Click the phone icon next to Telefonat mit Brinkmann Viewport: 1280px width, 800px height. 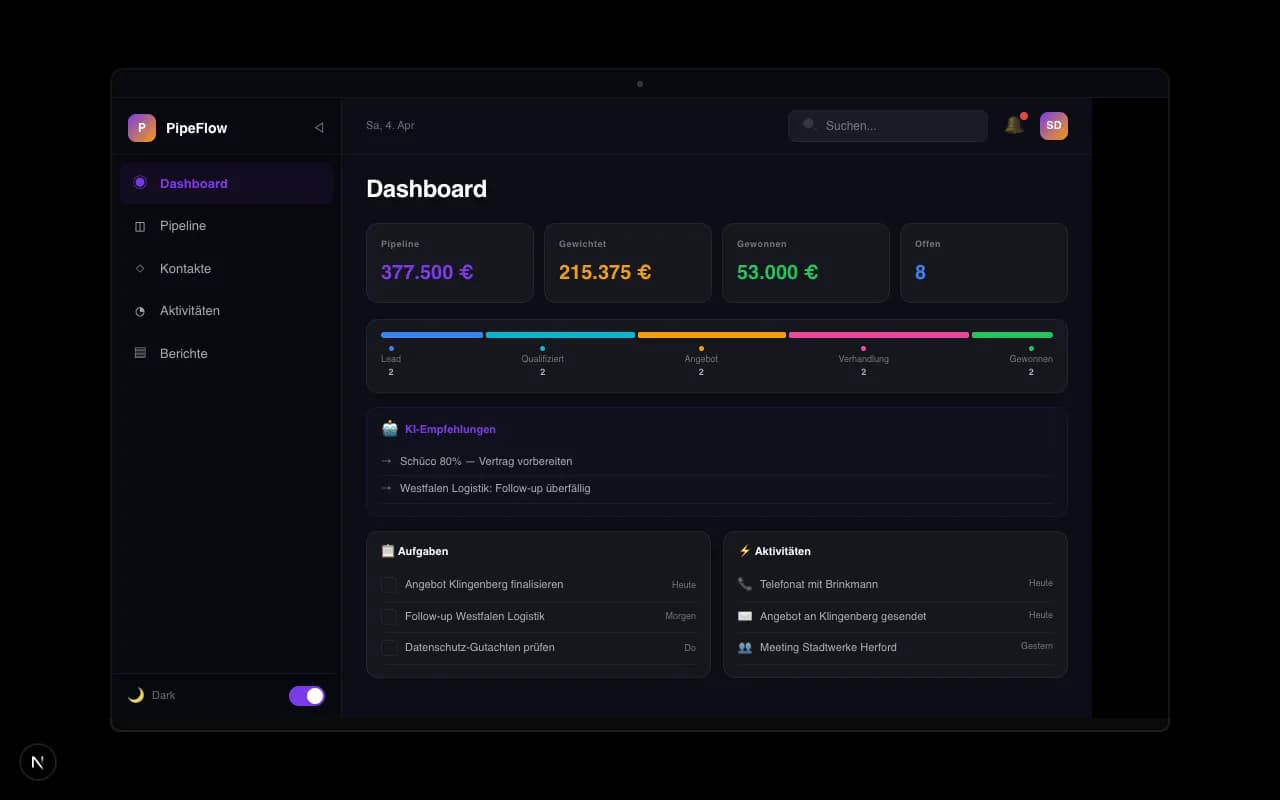point(747,583)
